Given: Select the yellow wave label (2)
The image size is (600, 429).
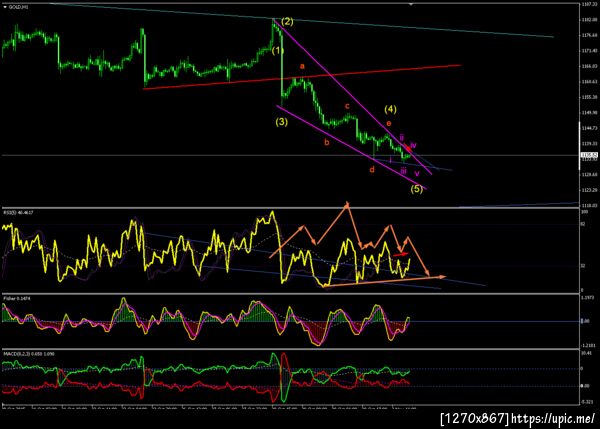Looking at the screenshot, I should (287, 22).
